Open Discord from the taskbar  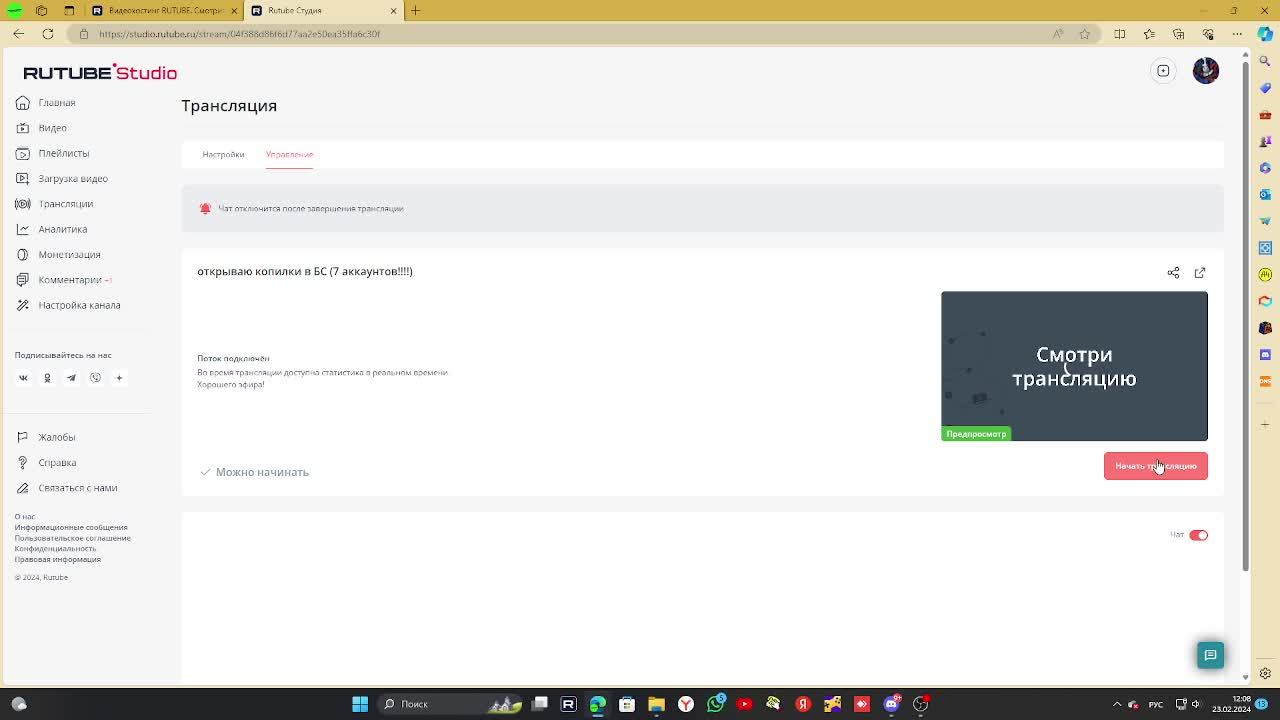(x=891, y=704)
